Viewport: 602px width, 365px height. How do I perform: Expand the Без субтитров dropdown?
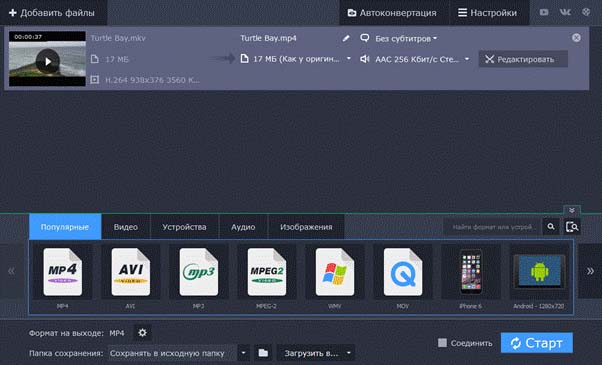[406, 38]
